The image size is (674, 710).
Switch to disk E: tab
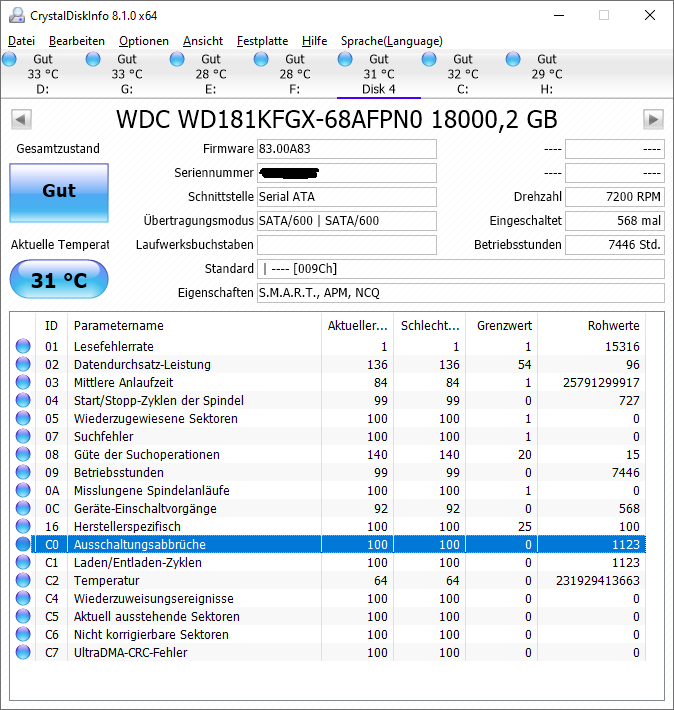coord(211,74)
